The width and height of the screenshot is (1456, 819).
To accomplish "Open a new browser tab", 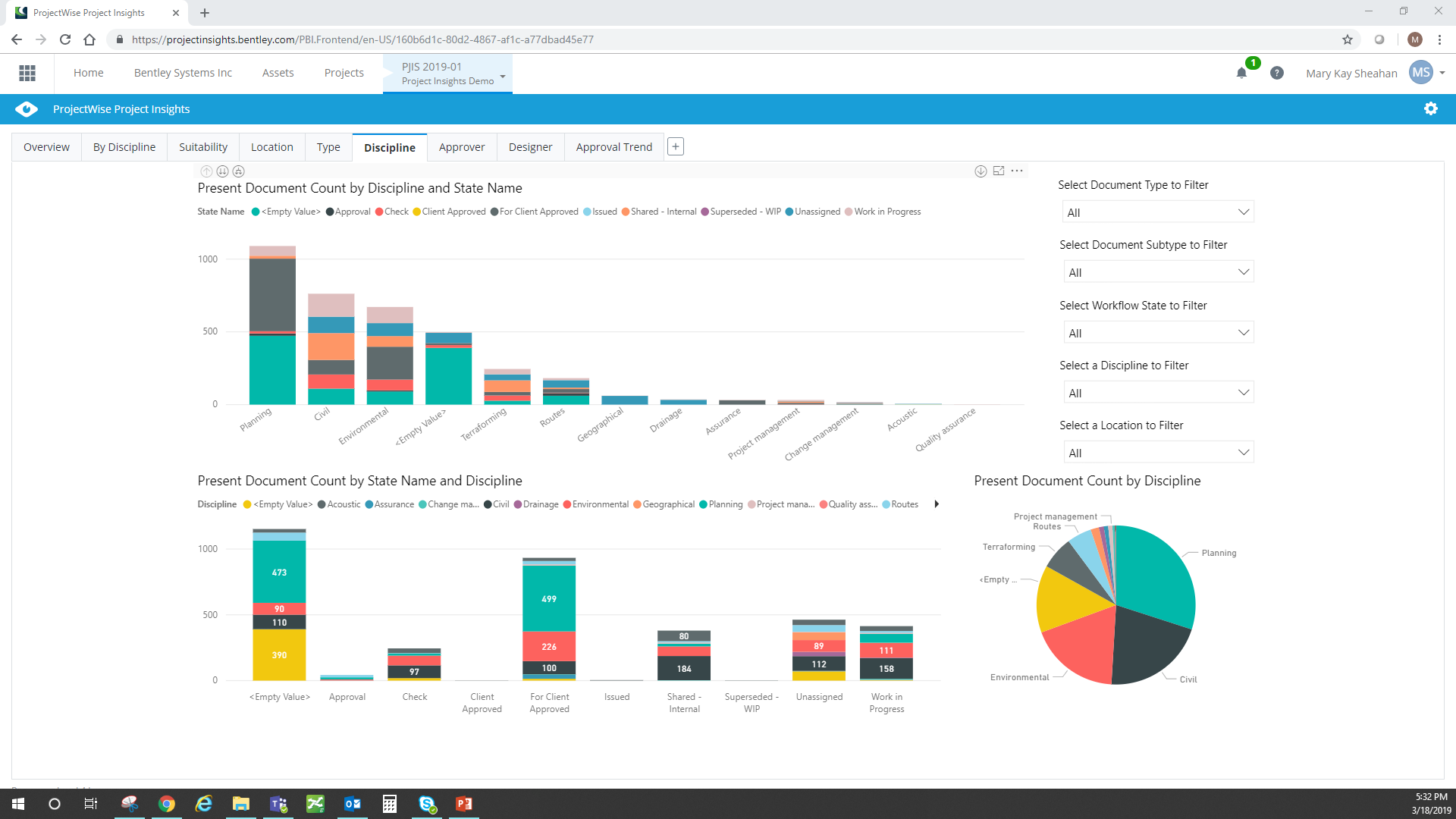I will (205, 13).
